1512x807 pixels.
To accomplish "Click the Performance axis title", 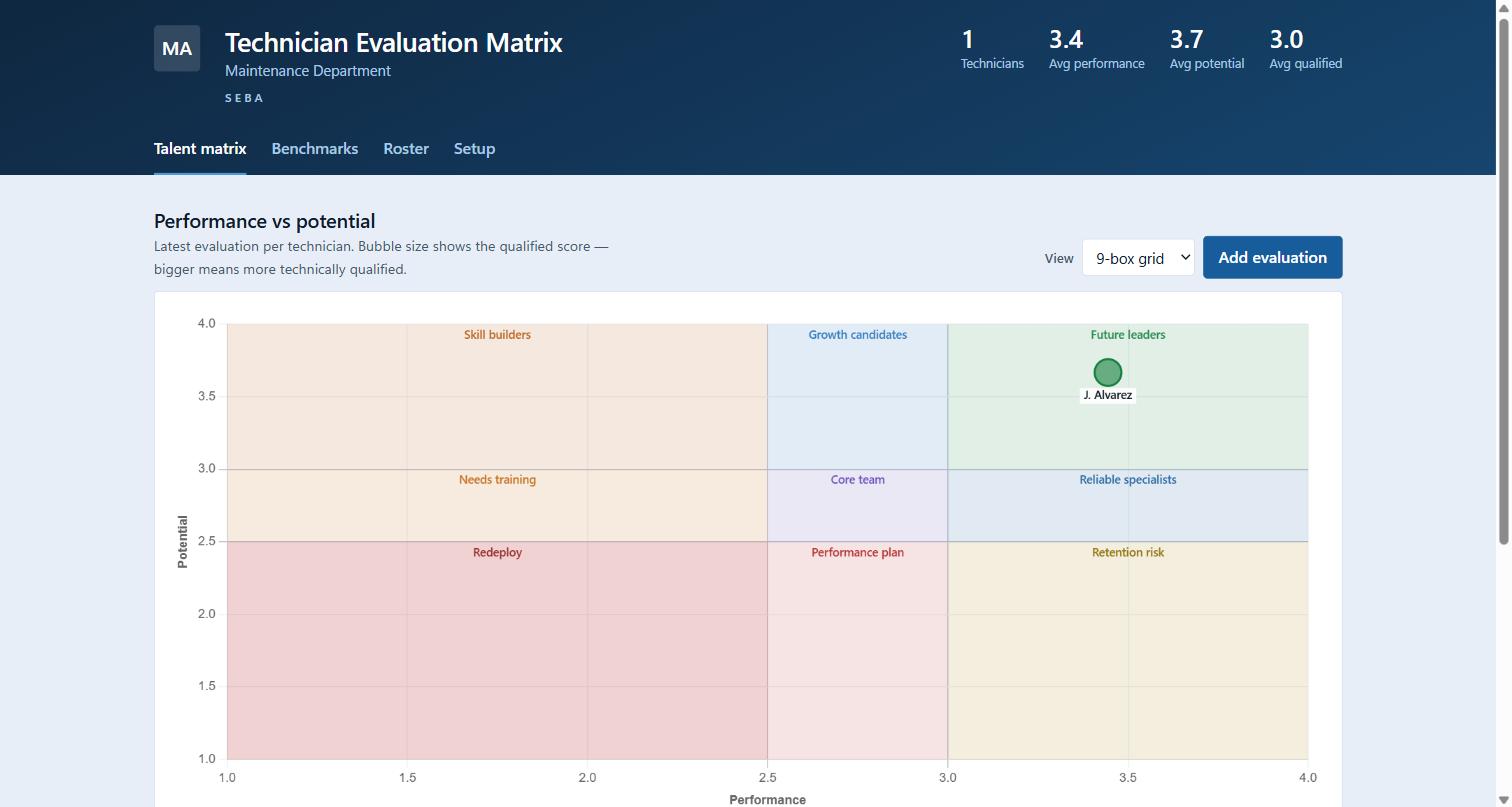I will click(x=767, y=799).
